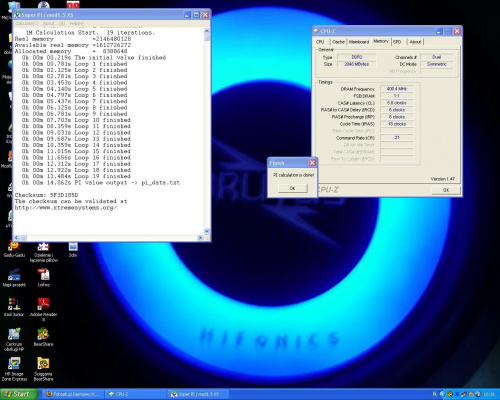Viewport: 500px width, 400px height.
Task: Open the Gadu-Gadu desktop icon
Action: click(x=14, y=249)
